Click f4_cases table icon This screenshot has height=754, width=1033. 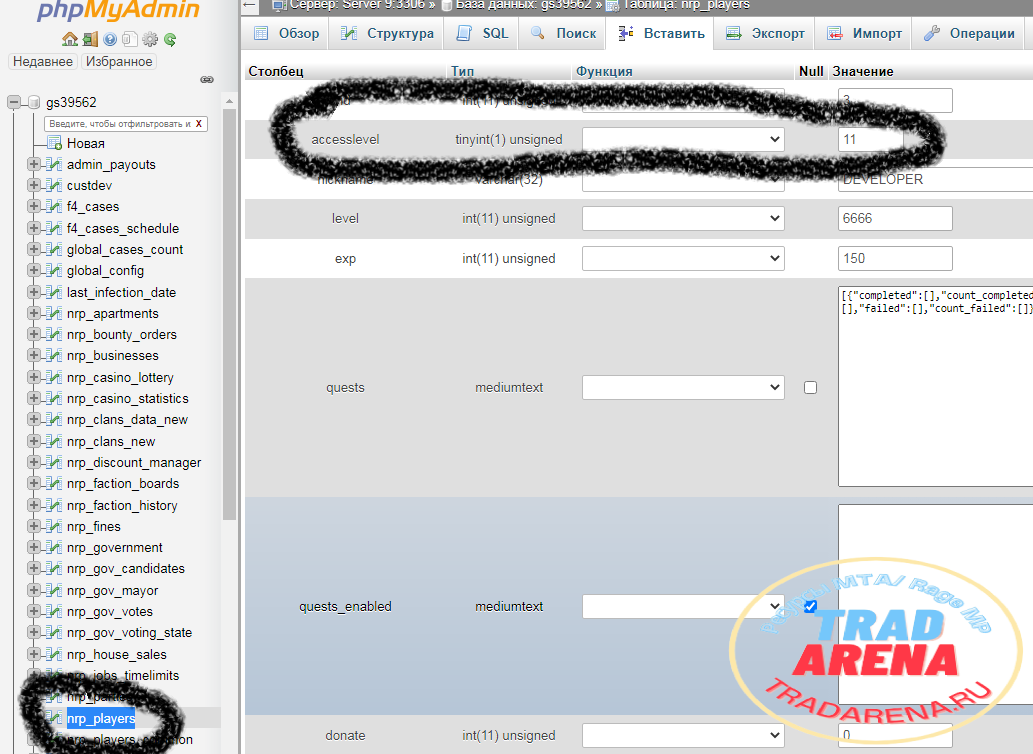(x=54, y=207)
